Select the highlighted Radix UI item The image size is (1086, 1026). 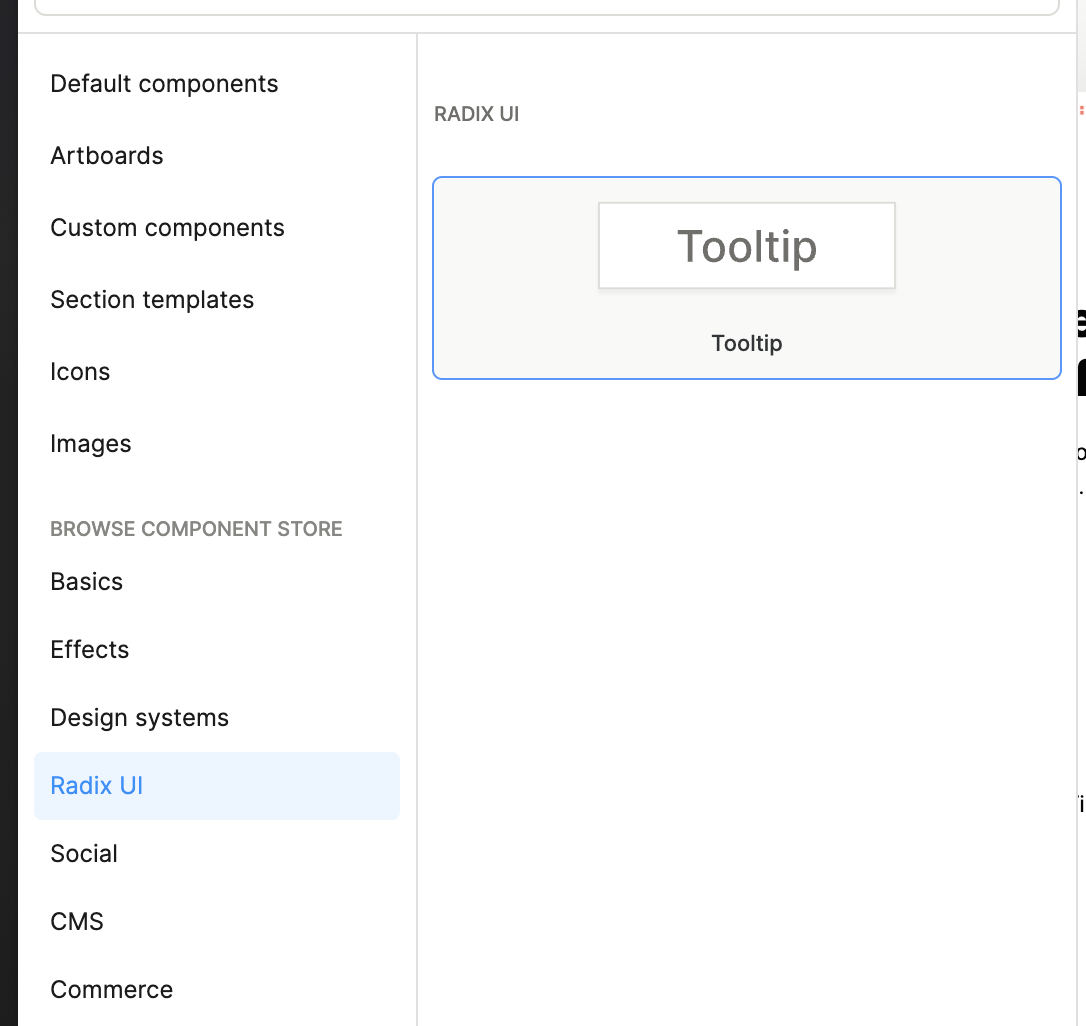click(217, 786)
